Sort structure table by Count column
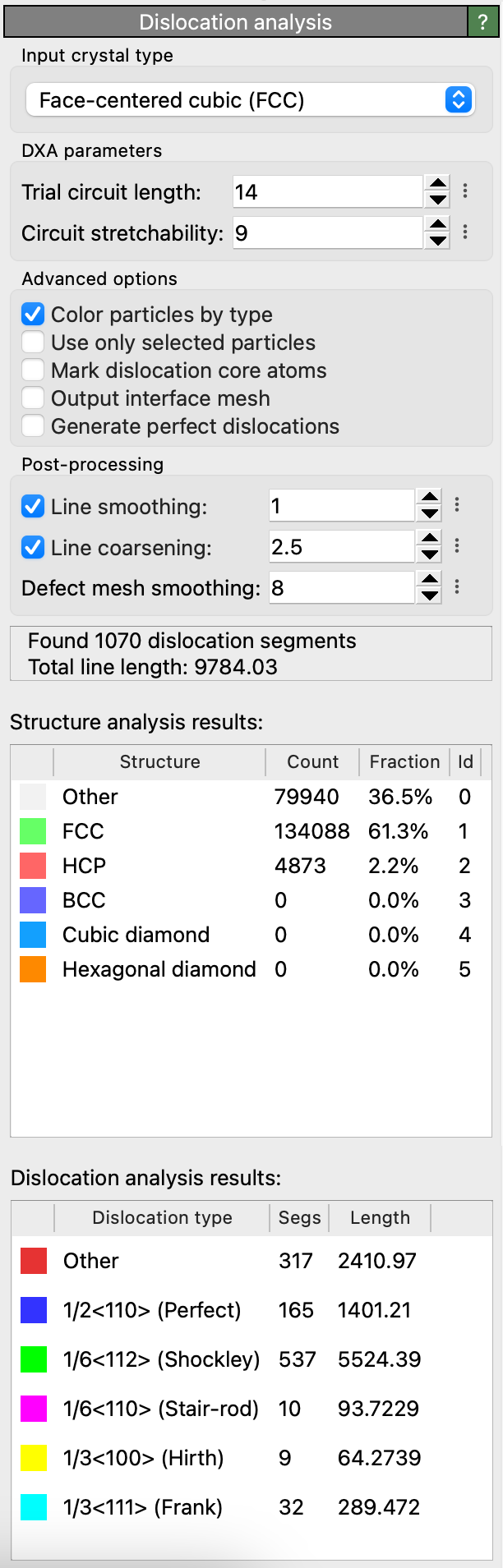The image size is (503, 1568). [312, 762]
